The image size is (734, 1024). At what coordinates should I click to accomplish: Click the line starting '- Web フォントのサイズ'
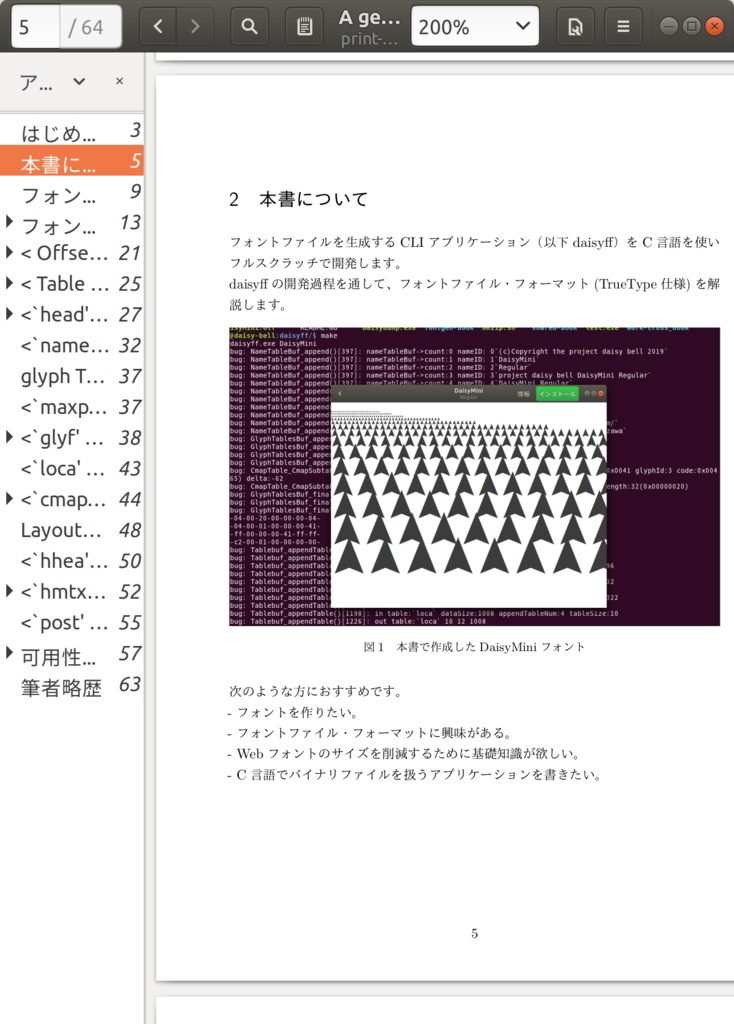(x=404, y=754)
